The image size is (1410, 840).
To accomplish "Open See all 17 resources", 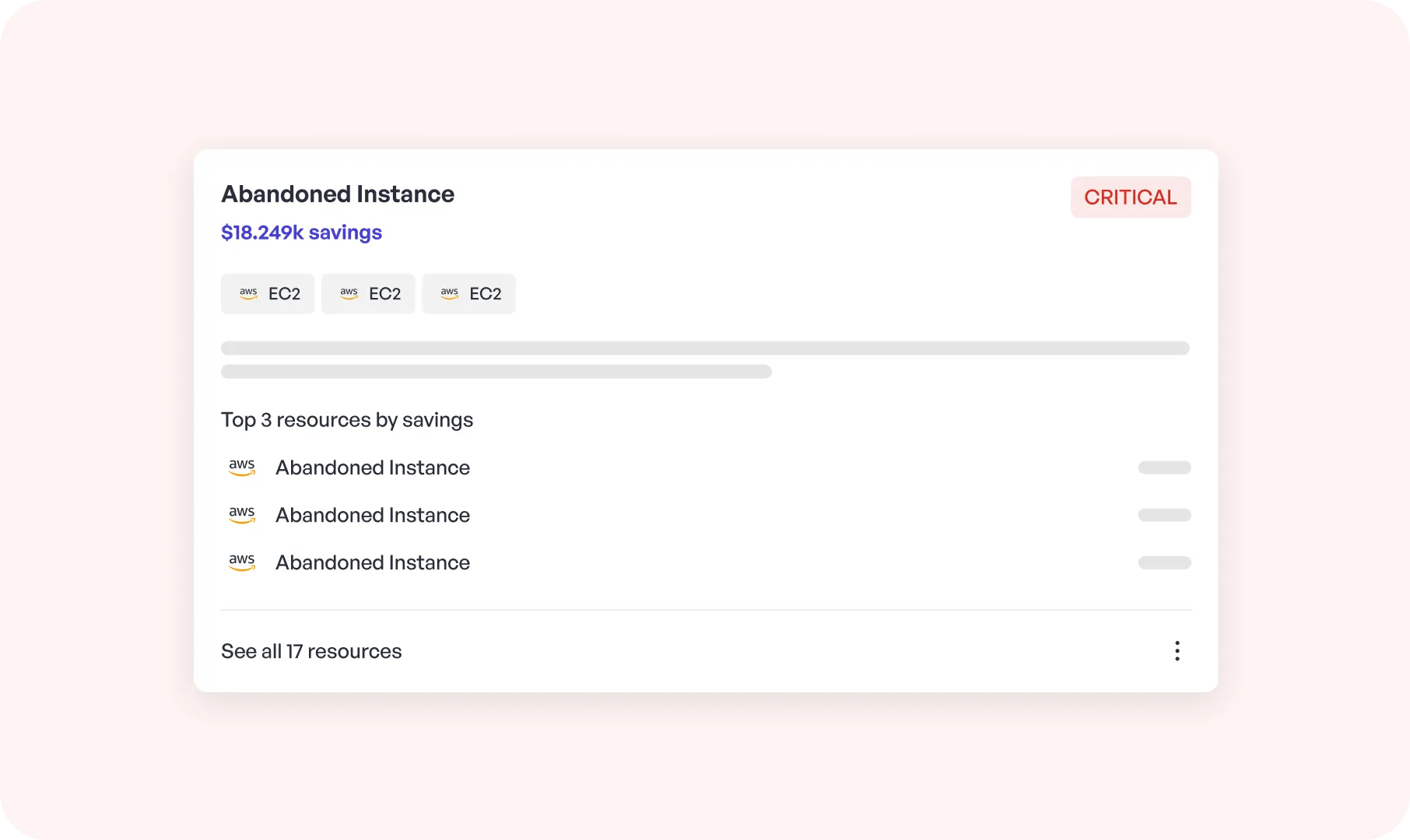I will point(311,651).
